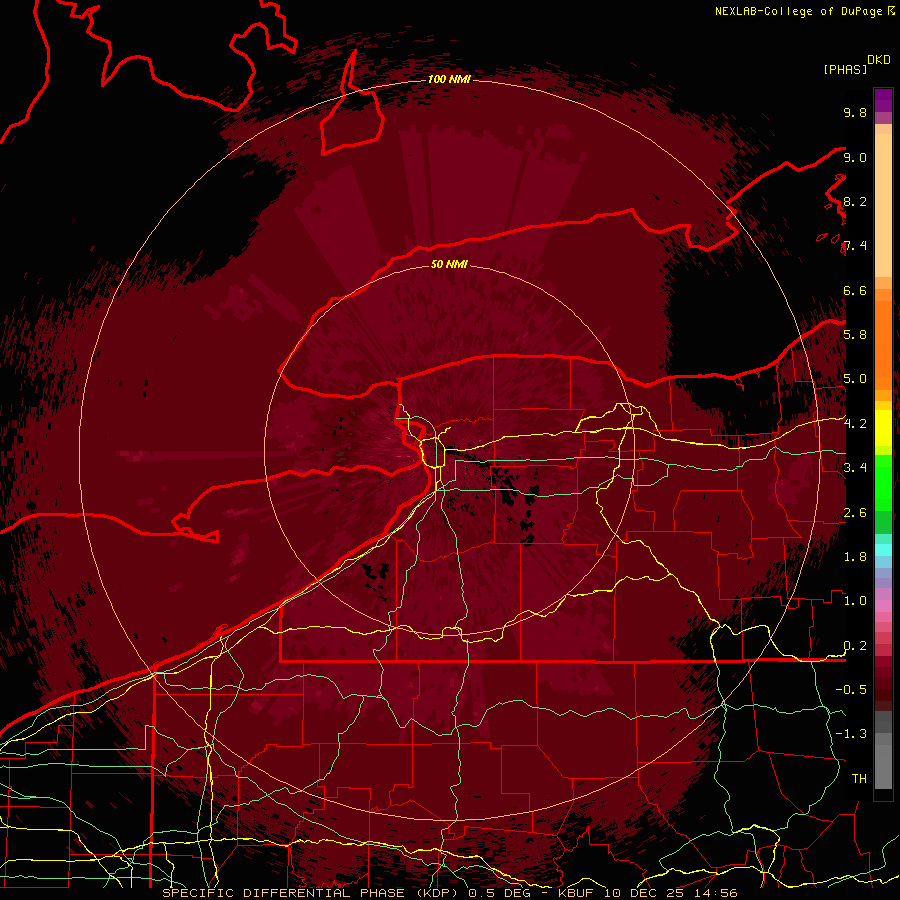The image size is (900, 900).
Task: Click the 2.6 scale value
Action: click(855, 513)
